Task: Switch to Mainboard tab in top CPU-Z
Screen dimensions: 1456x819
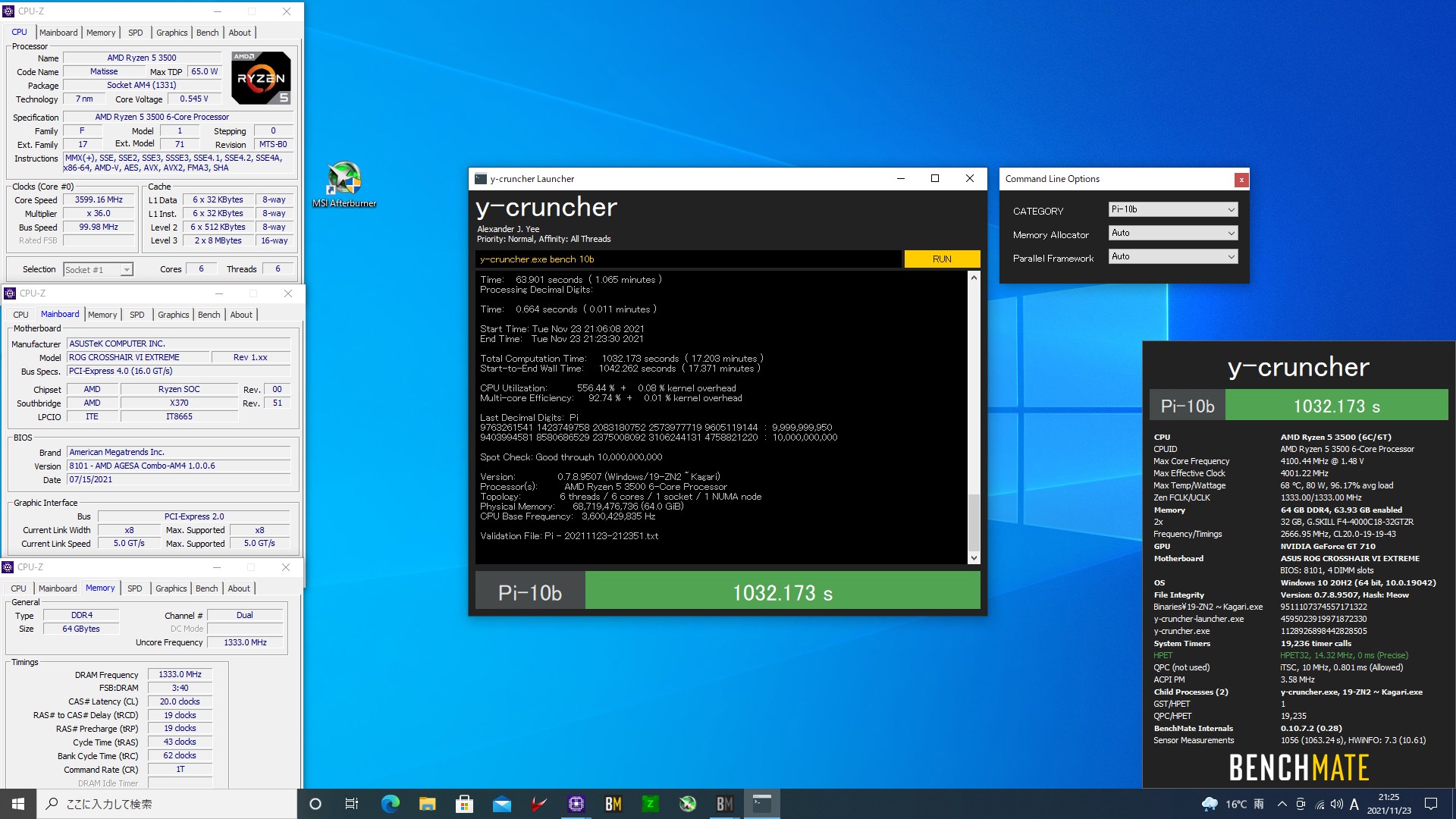Action: tap(58, 33)
